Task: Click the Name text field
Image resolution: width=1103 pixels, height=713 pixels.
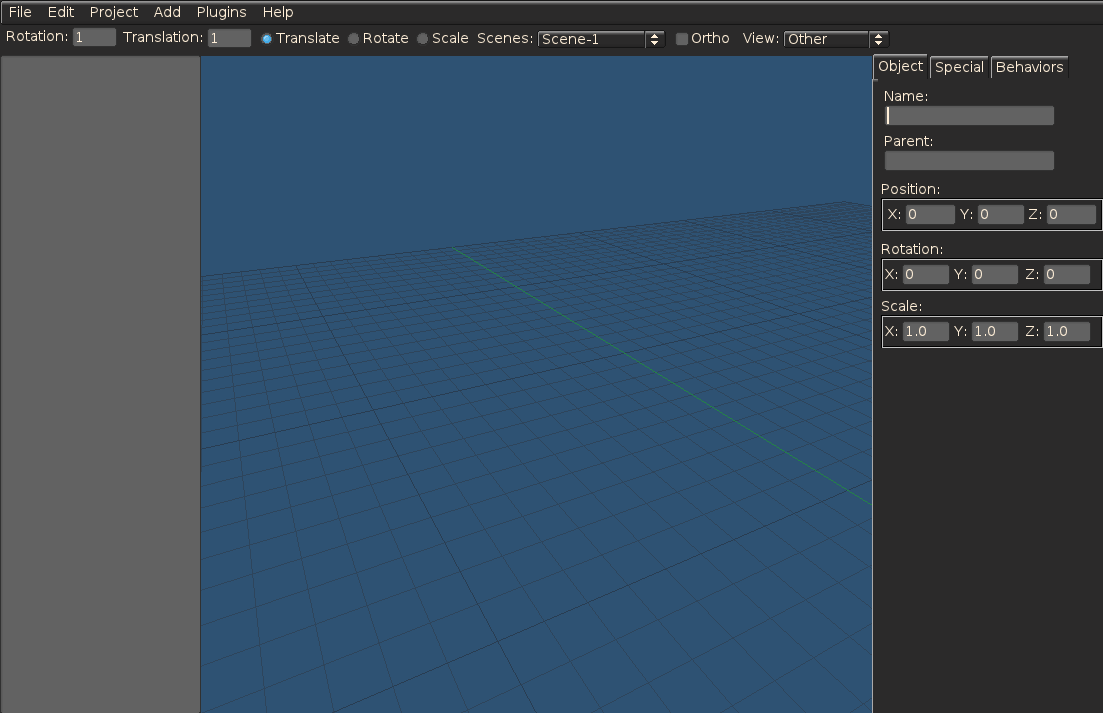Action: click(969, 115)
